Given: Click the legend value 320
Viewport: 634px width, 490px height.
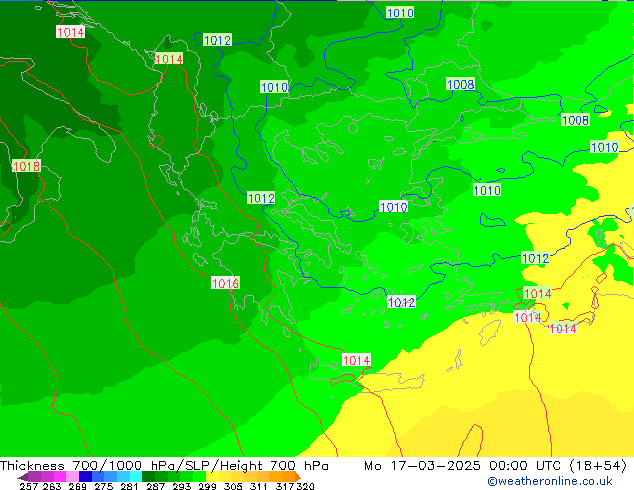Looking at the screenshot, I should tap(306, 486).
